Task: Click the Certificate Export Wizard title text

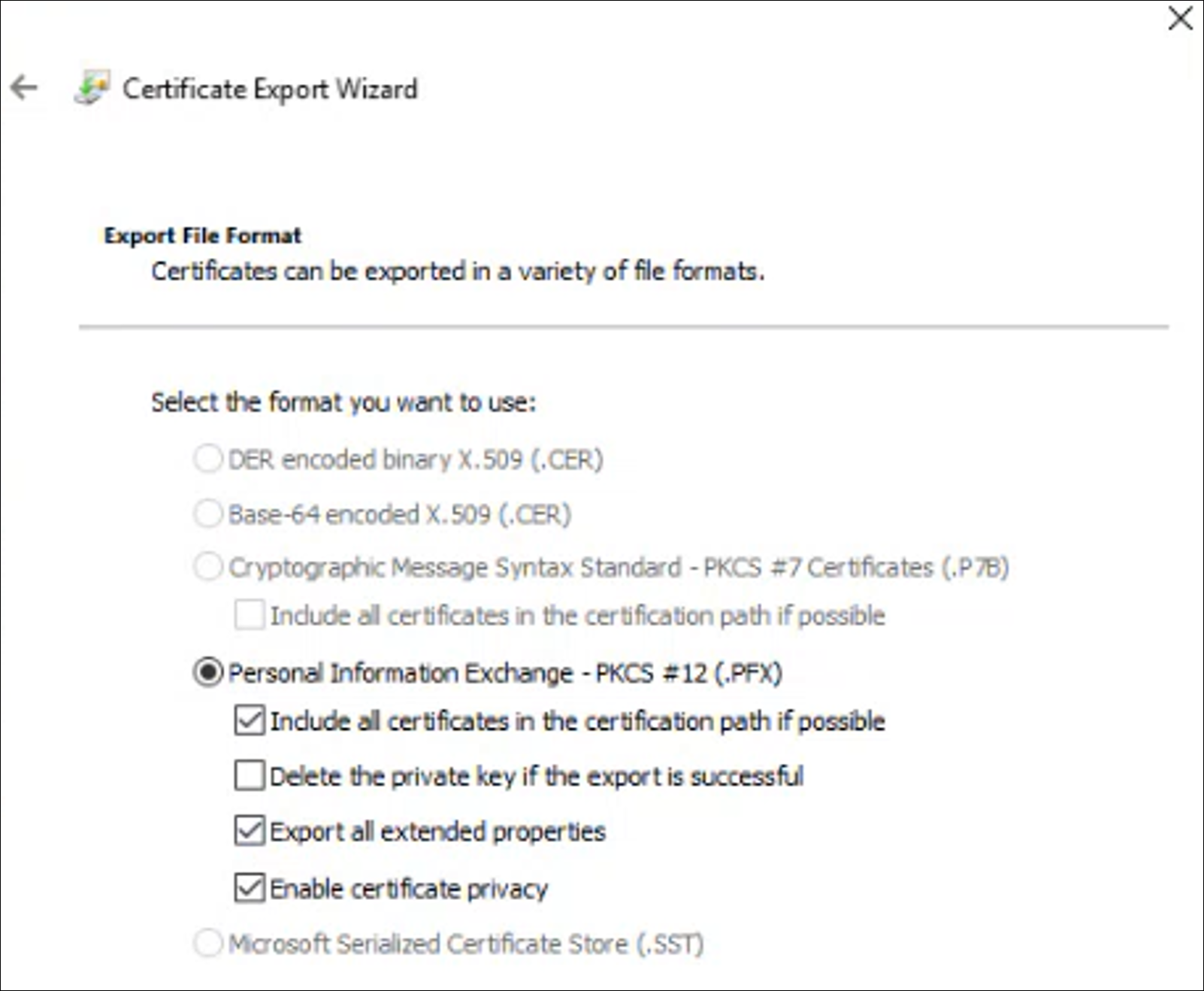Action: click(270, 89)
